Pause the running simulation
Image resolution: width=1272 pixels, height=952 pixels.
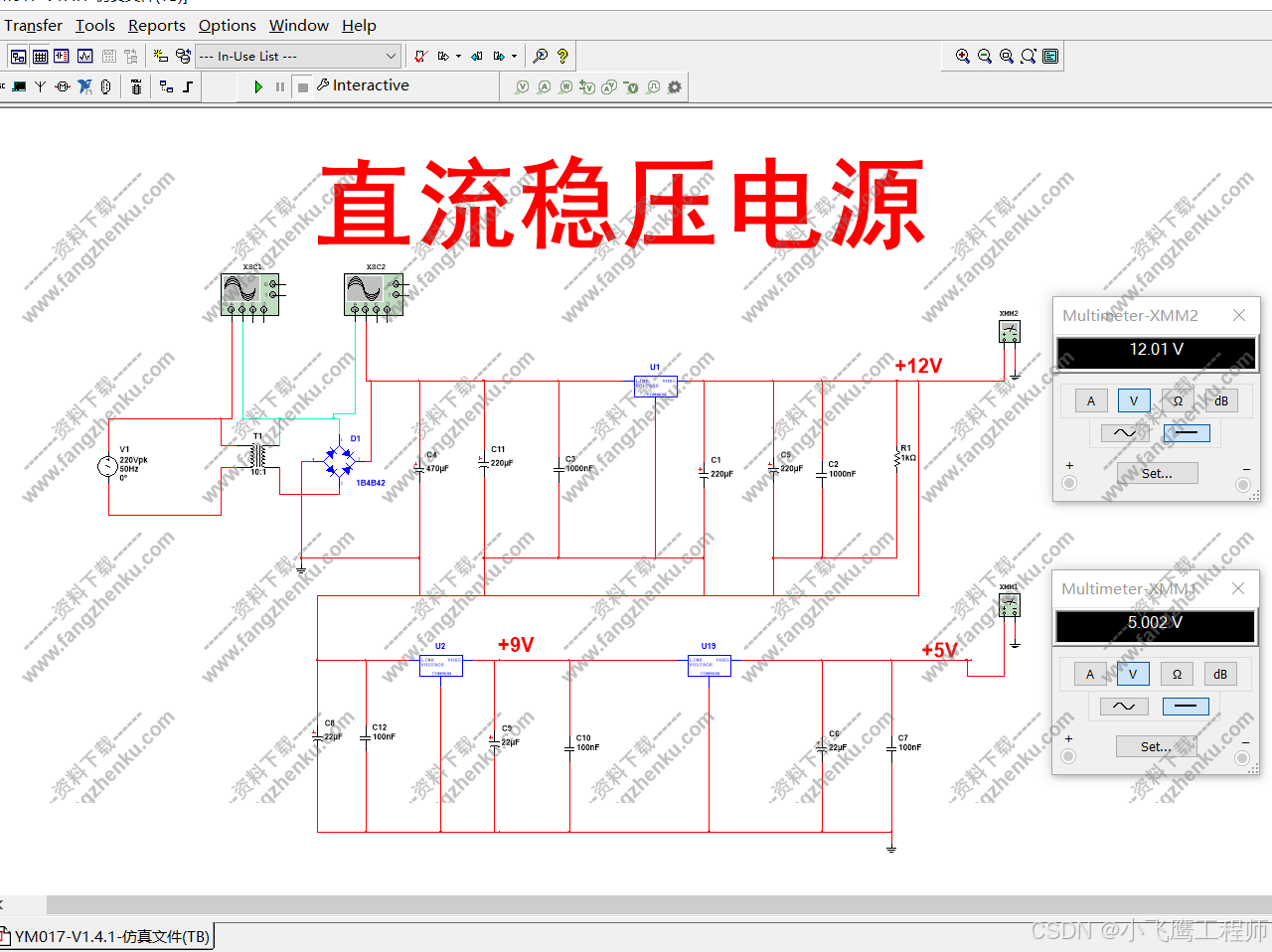tap(279, 86)
